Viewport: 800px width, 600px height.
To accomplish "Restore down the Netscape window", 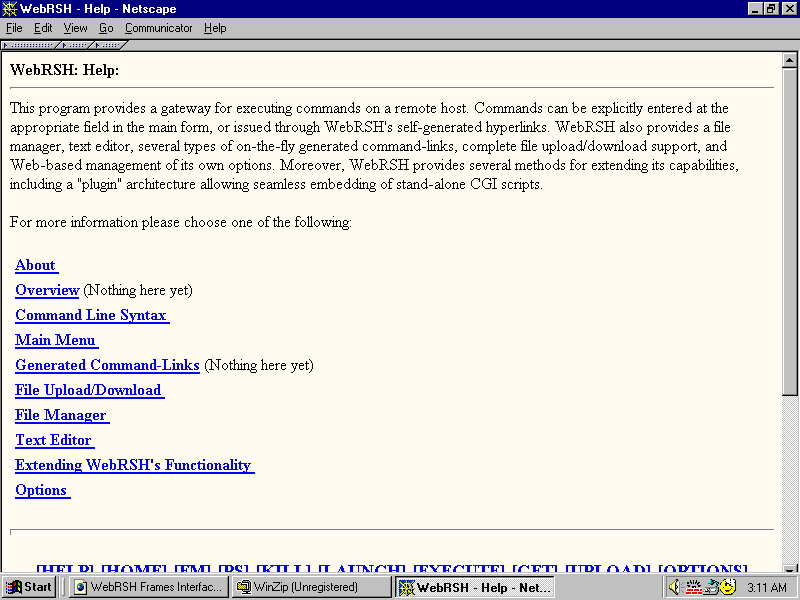I will [771, 9].
